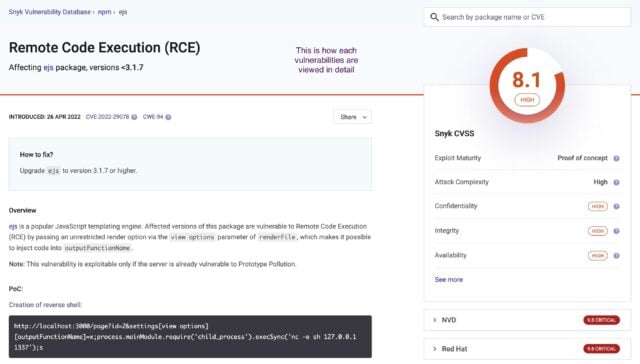Click the Red Hat 9.8 CRITICAL badge
640x364 pixels.
tap(601, 349)
